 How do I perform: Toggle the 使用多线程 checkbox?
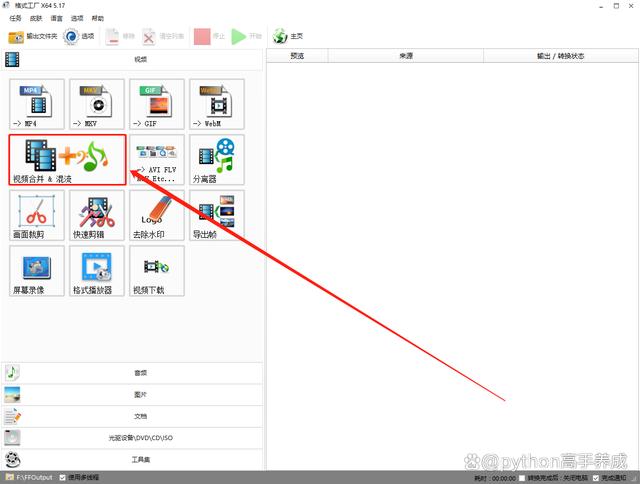64,477
